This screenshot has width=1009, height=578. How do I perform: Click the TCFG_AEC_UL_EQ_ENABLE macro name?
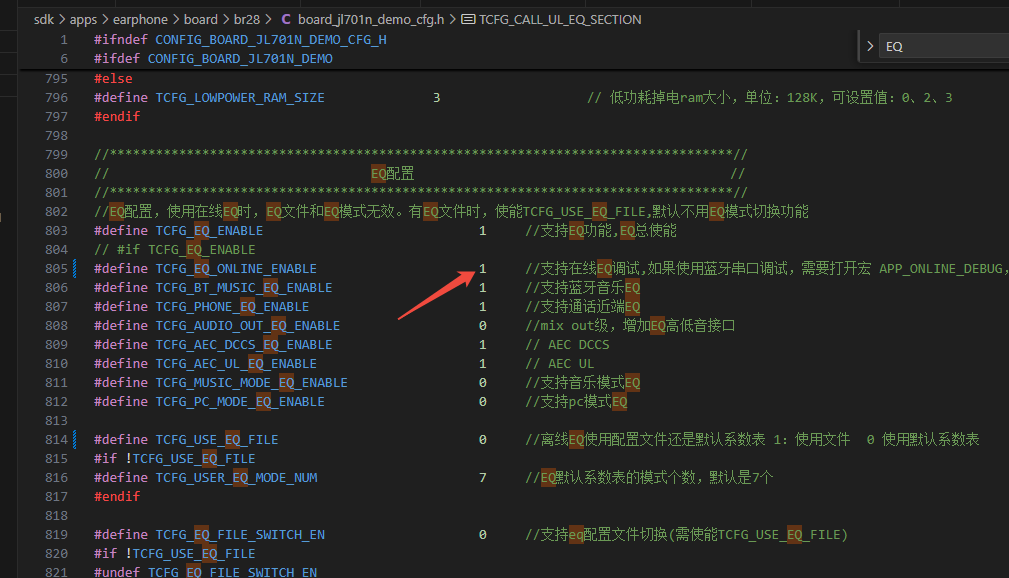[x=236, y=364]
